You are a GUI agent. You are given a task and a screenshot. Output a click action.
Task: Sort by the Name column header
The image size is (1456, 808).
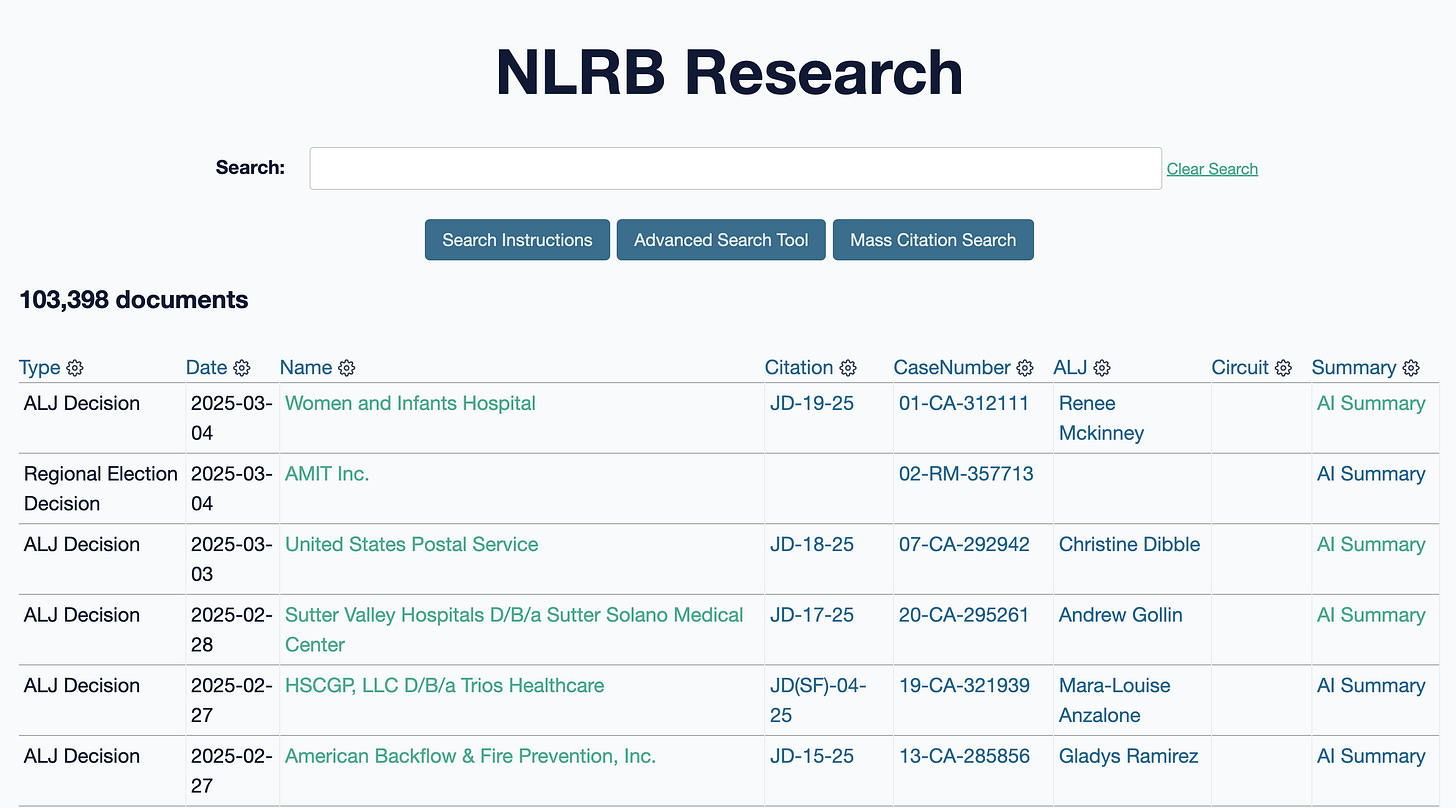click(306, 368)
